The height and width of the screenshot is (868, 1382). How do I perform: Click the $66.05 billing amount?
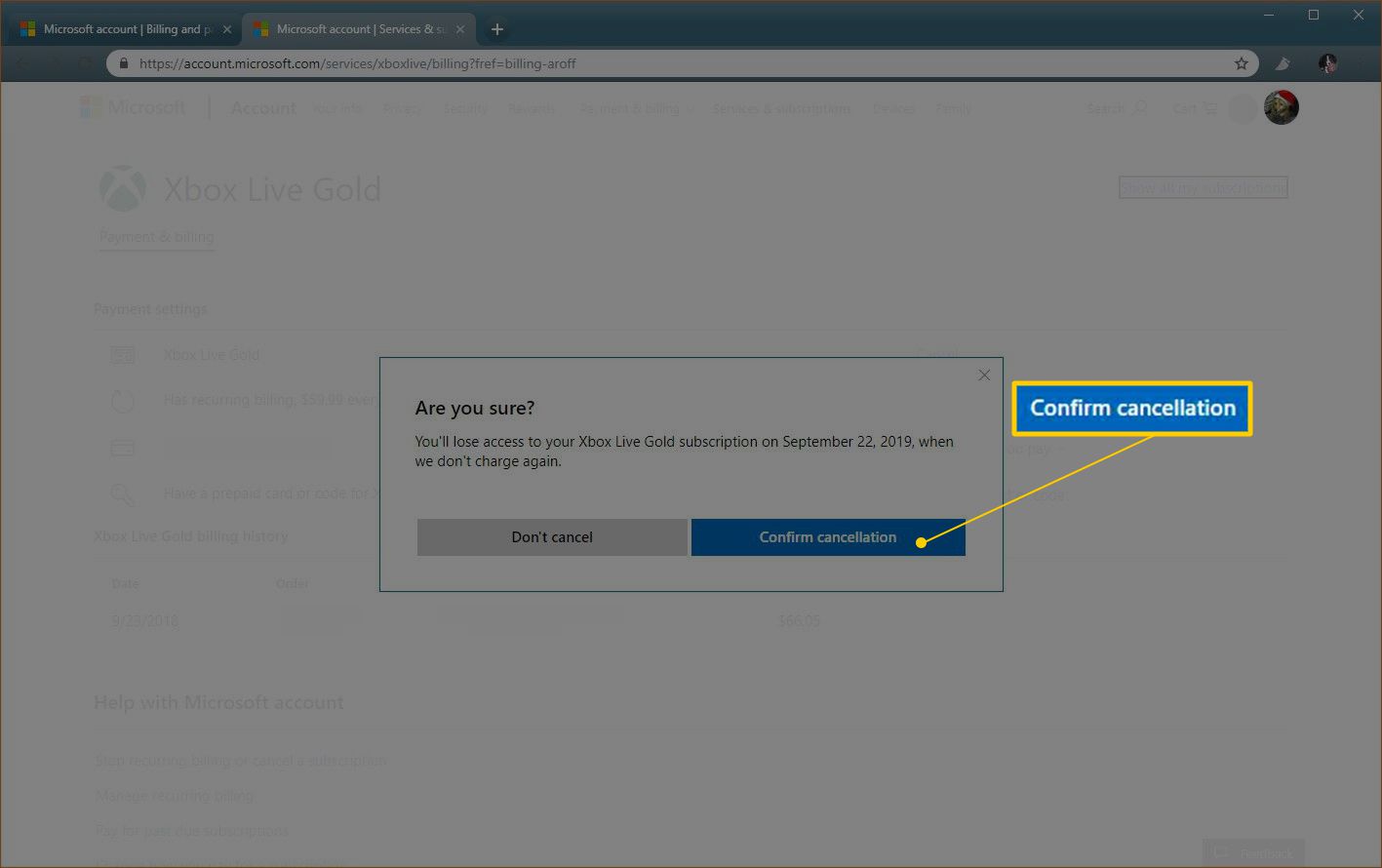pyautogui.click(x=799, y=620)
